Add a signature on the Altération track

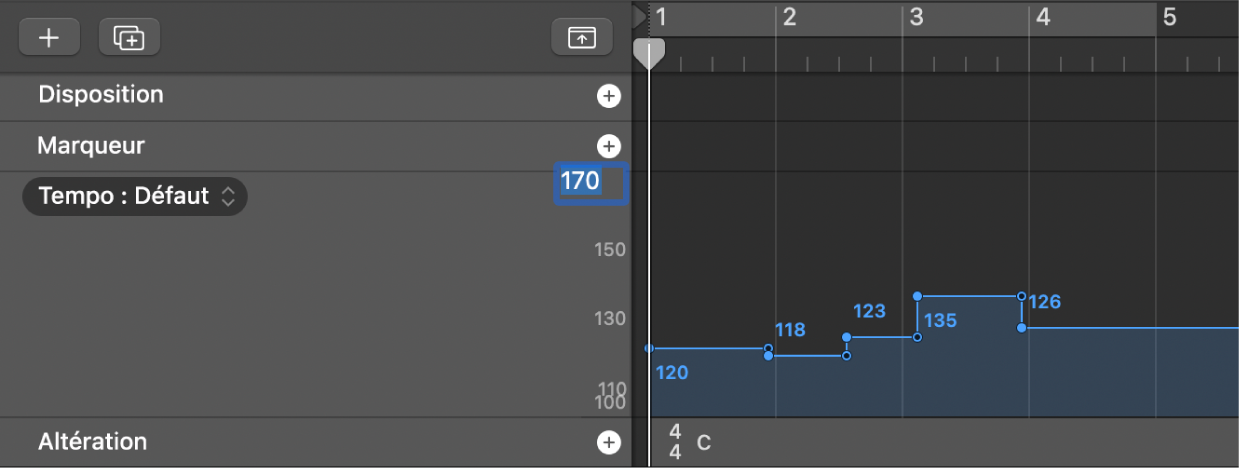[608, 442]
